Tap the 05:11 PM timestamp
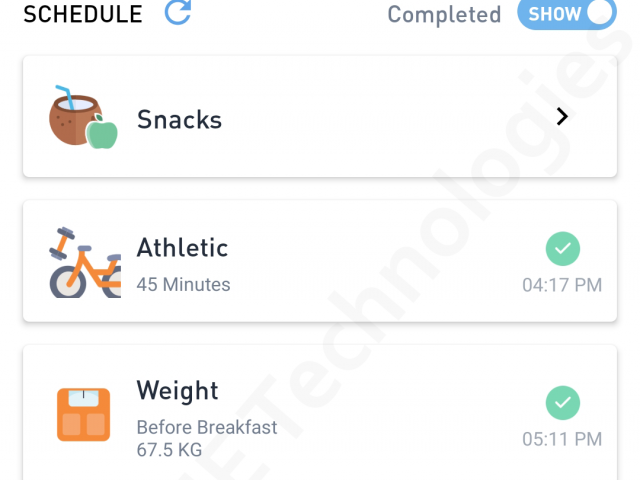 pyautogui.click(x=562, y=439)
